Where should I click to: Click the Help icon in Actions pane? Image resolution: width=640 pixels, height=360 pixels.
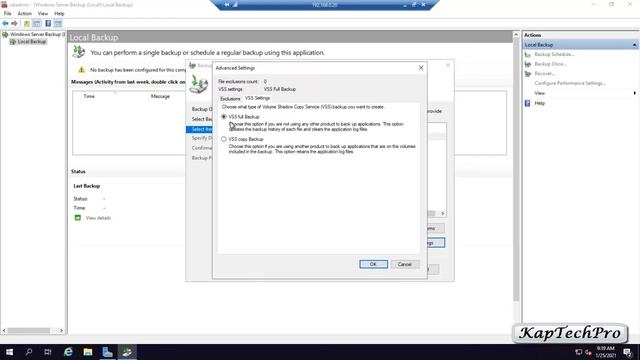click(528, 103)
